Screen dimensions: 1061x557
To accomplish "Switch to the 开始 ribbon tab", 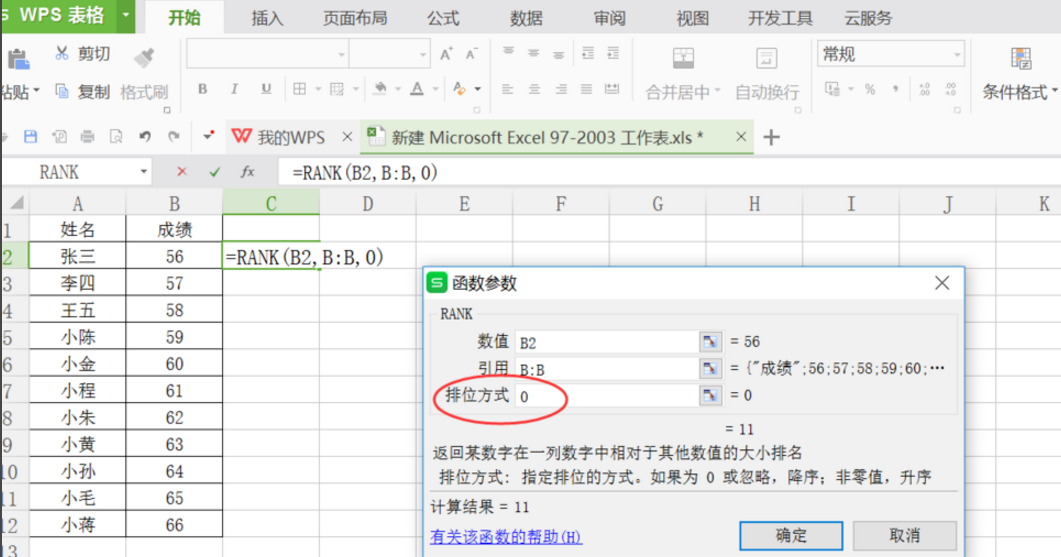I will (185, 18).
